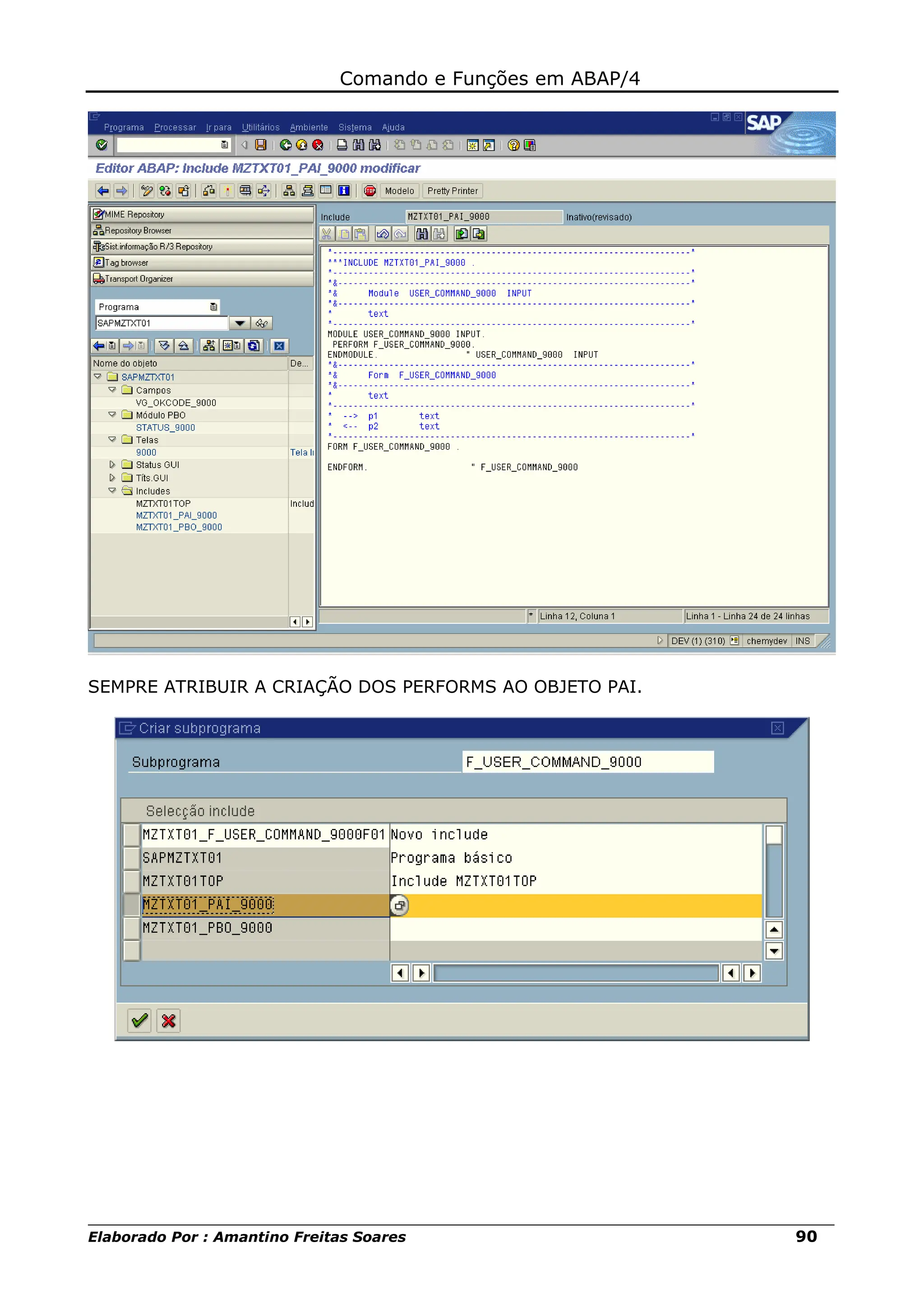Click the yellow Help question mark icon
Screen dimensions: 924x1308
tap(513, 145)
